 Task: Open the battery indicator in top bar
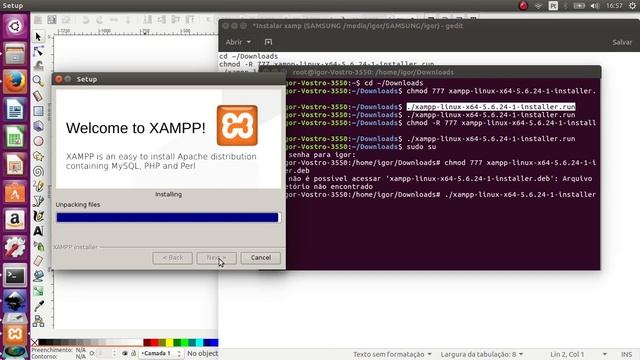tap(579, 6)
